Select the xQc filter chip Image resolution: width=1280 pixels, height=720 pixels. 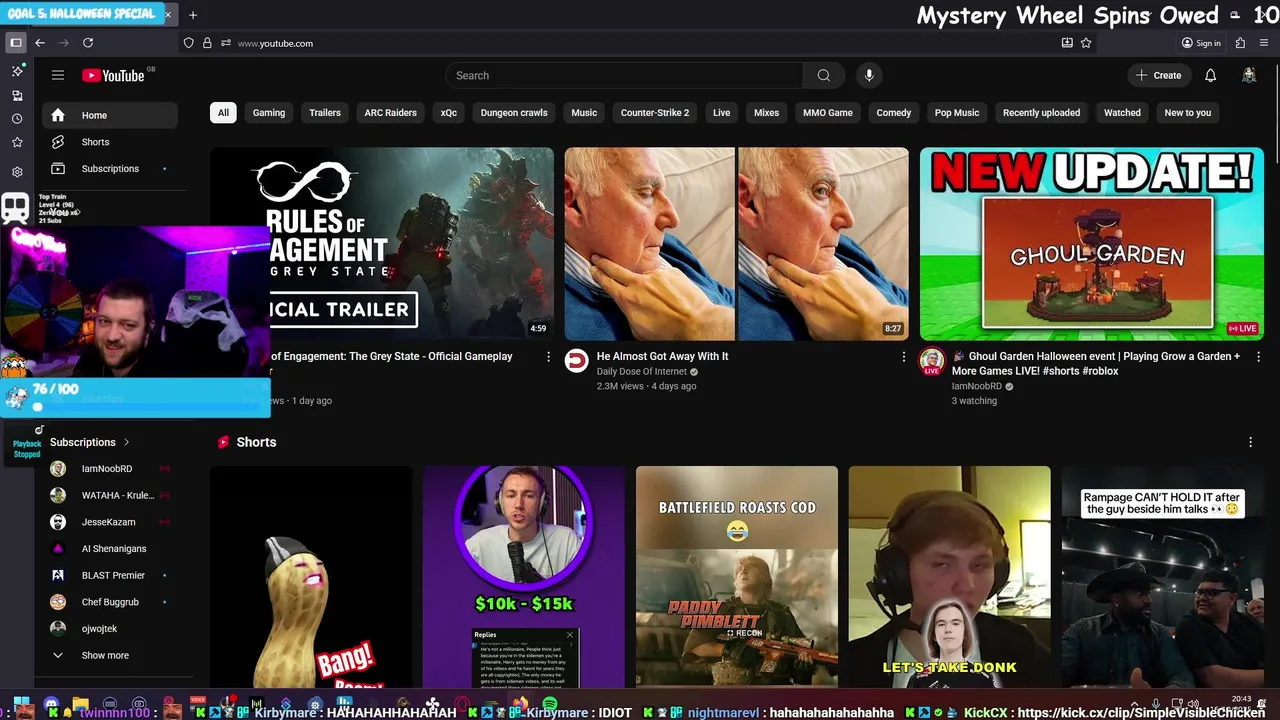tap(449, 113)
